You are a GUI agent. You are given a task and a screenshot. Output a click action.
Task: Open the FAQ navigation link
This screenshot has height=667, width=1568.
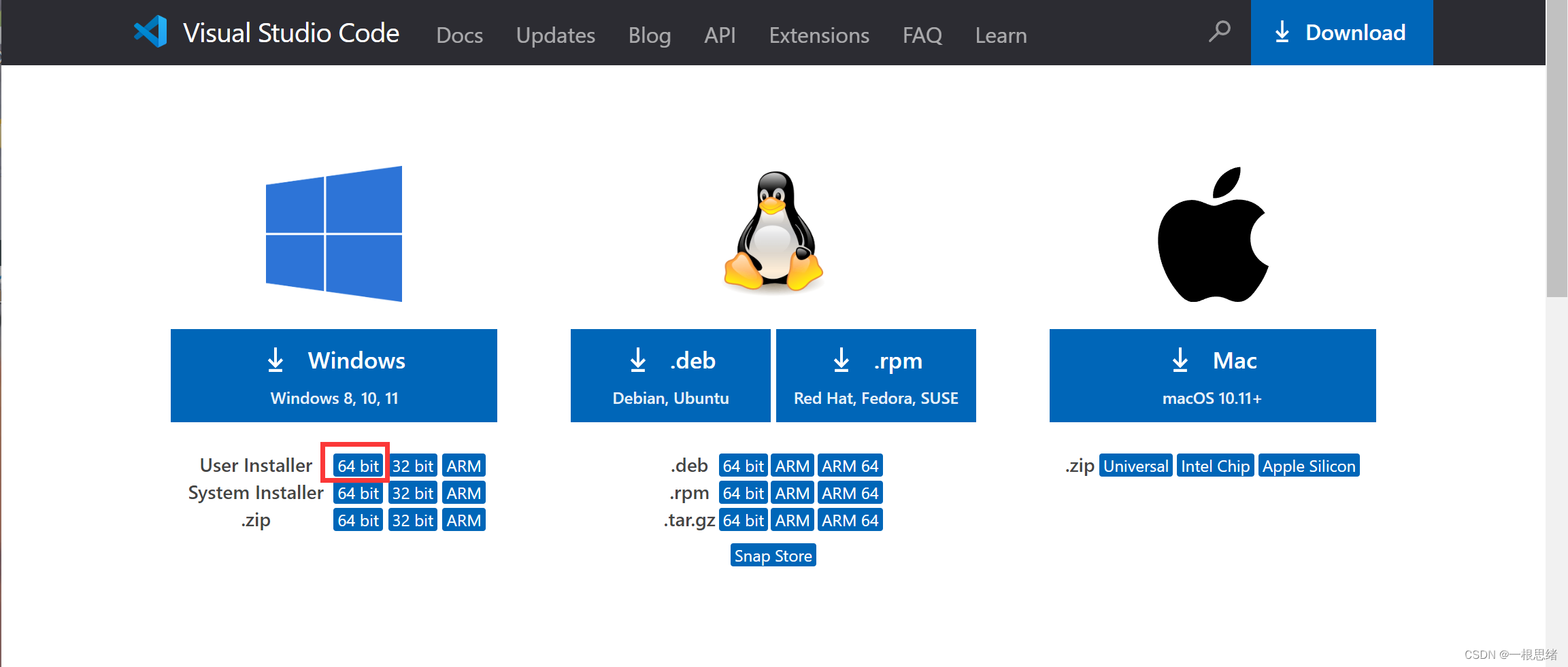(922, 35)
